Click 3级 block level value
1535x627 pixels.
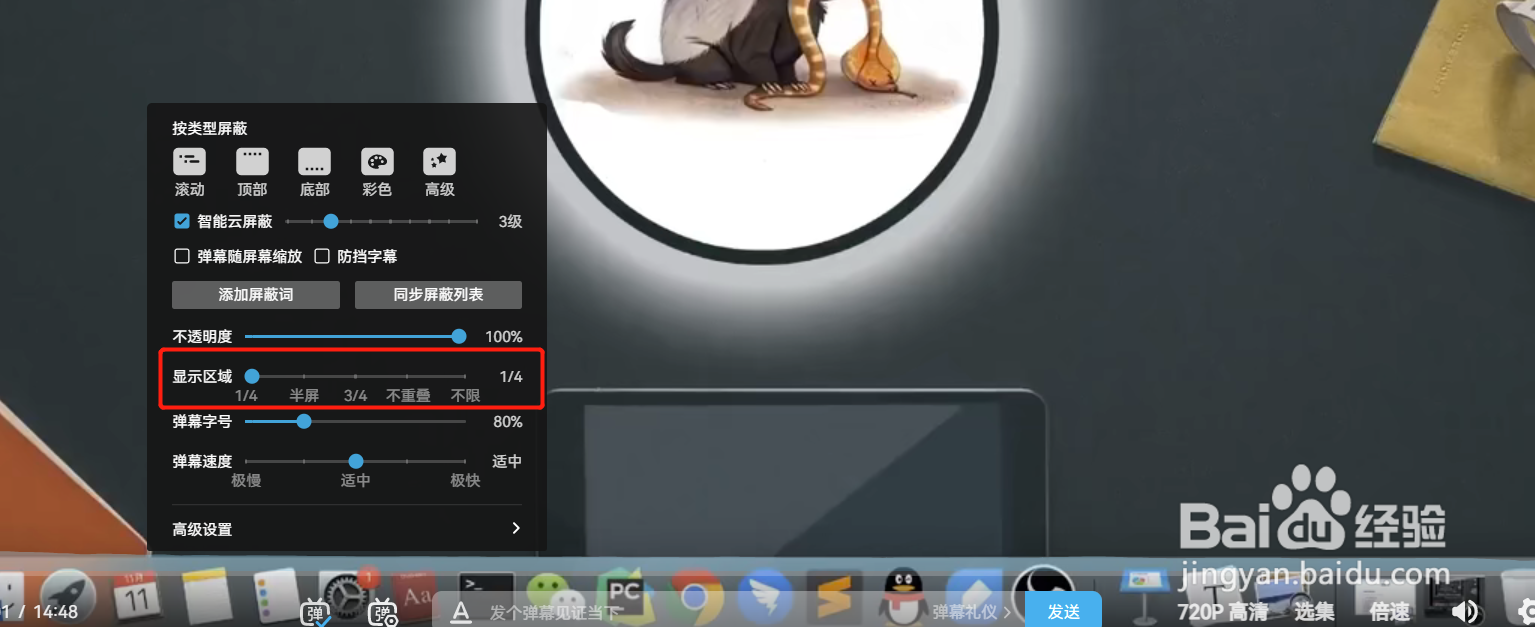pos(510,221)
